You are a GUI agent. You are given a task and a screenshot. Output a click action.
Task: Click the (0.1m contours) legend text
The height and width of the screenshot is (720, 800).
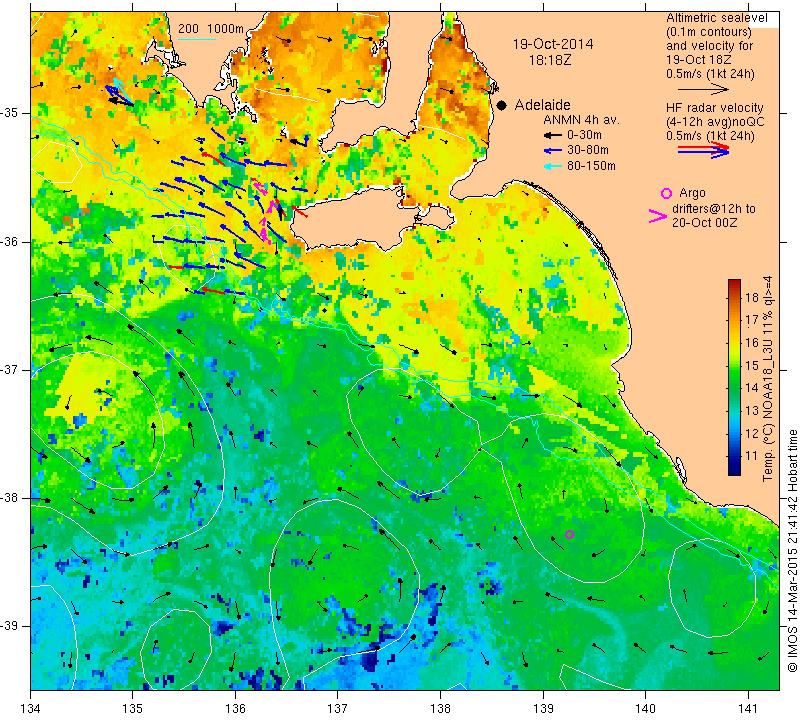tap(708, 32)
